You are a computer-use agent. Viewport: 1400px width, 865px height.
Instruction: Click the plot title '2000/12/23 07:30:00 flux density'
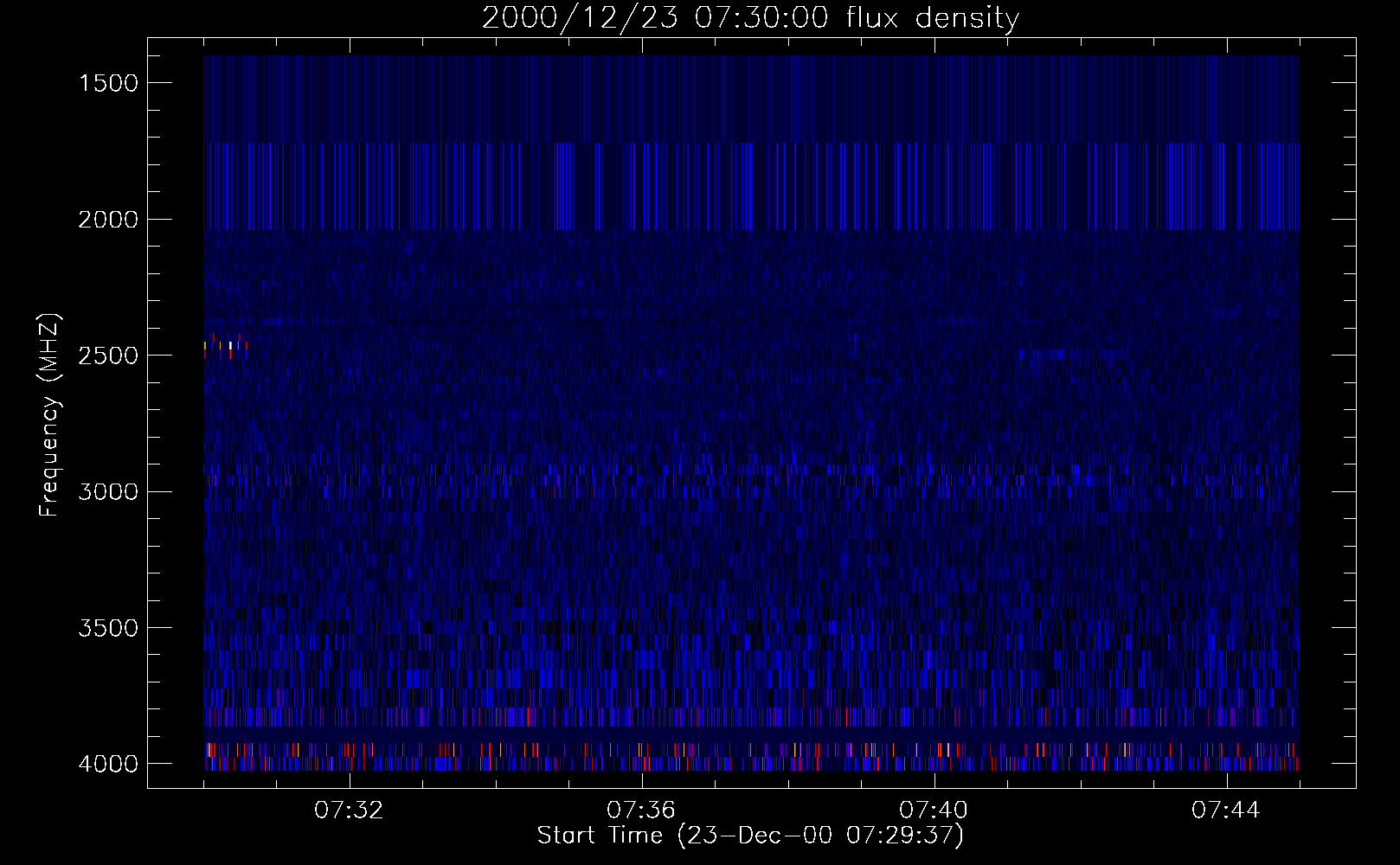click(750, 18)
